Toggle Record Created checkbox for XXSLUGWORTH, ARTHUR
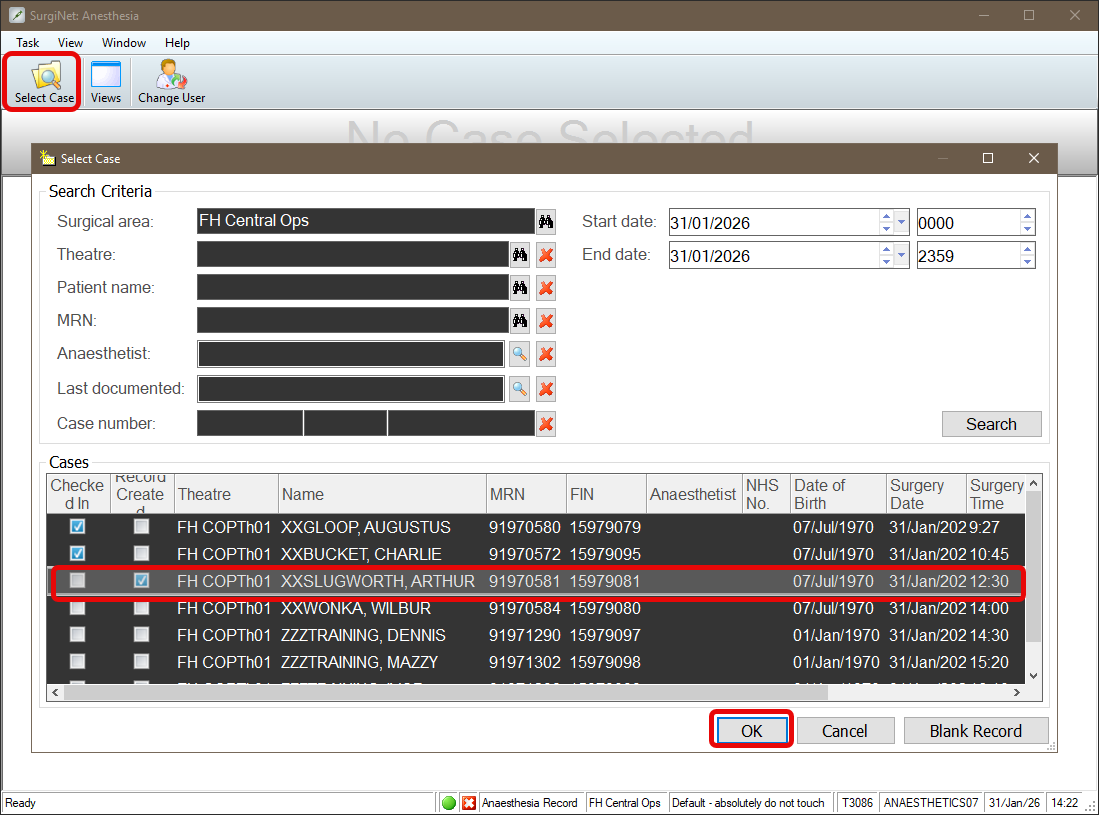Image resolution: width=1099 pixels, height=815 pixels. pyautogui.click(x=142, y=581)
